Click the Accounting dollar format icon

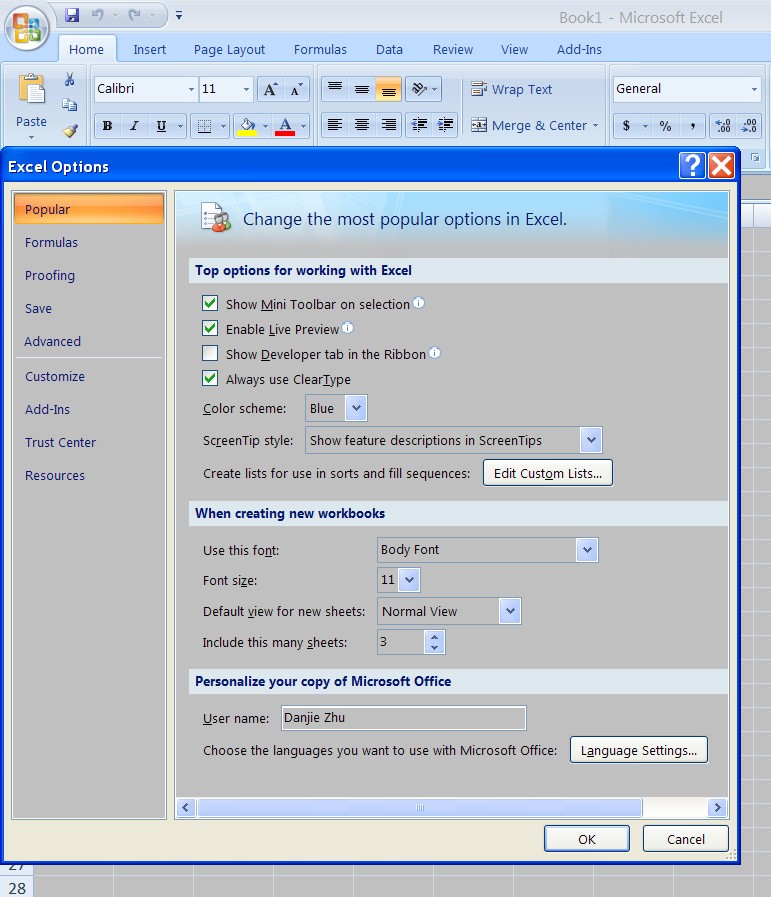point(627,126)
